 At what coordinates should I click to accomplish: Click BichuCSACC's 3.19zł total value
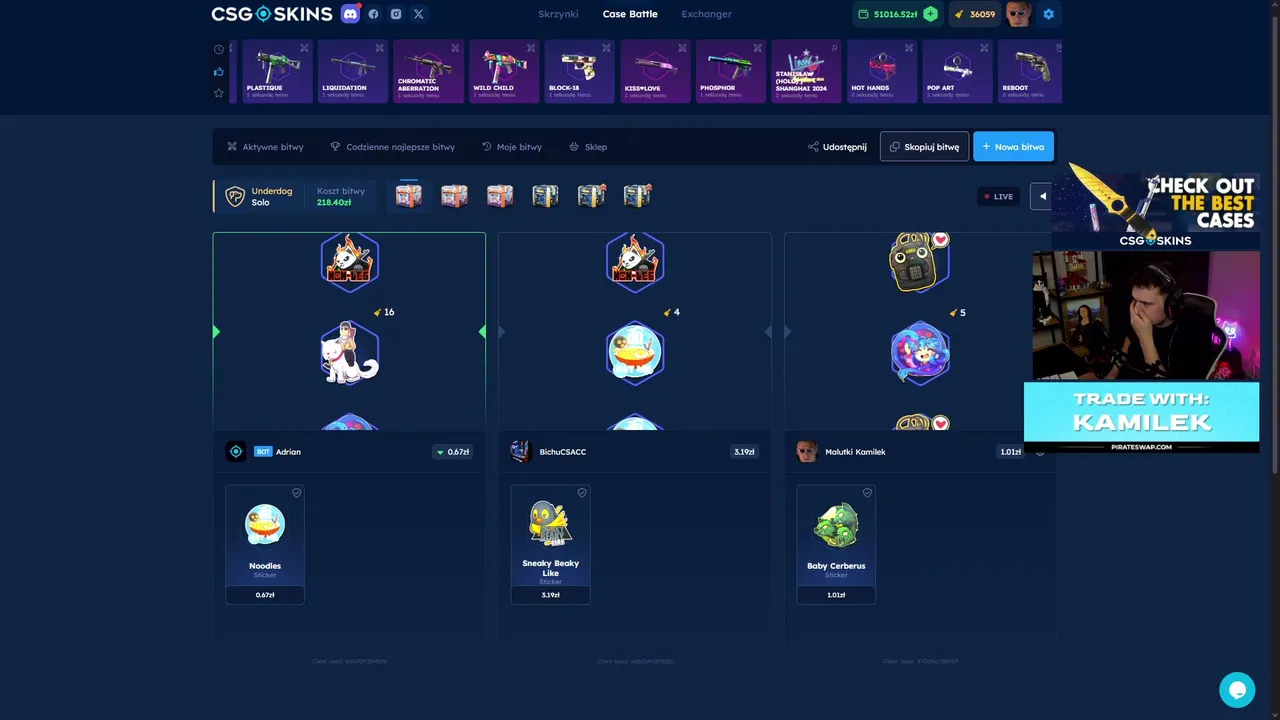pos(744,452)
